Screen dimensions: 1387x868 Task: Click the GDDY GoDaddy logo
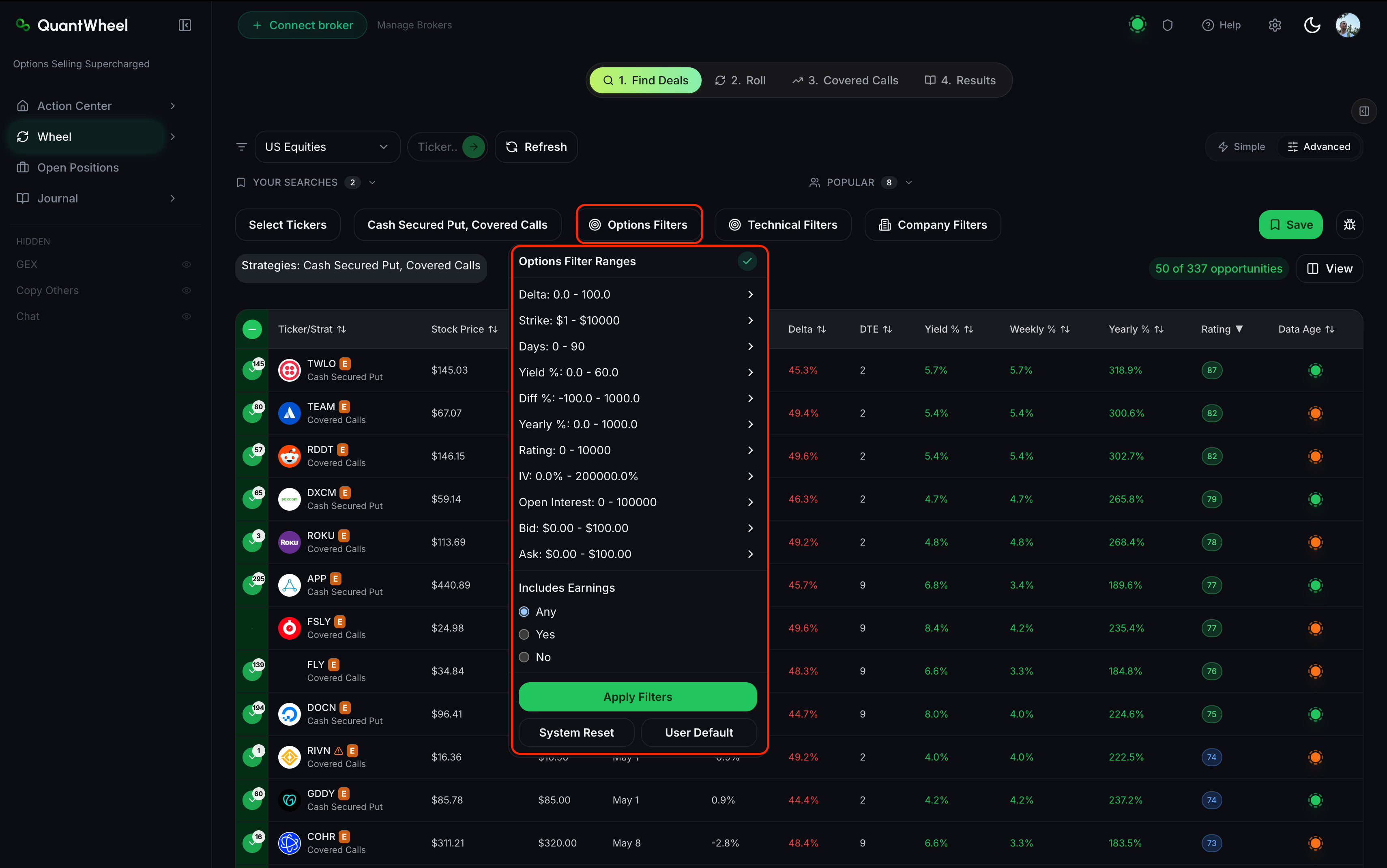(289, 800)
